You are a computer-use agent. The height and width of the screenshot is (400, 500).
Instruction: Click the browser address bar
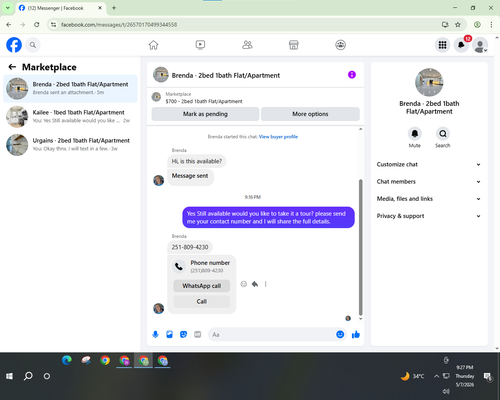pyautogui.click(x=247, y=25)
